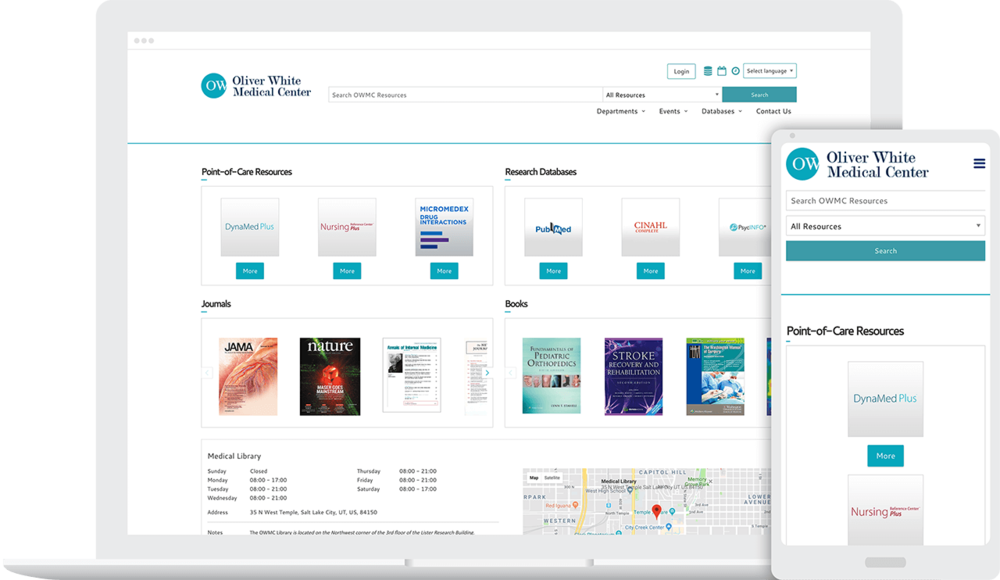Expand the Events menu
The height and width of the screenshot is (580, 1000).
click(x=673, y=111)
